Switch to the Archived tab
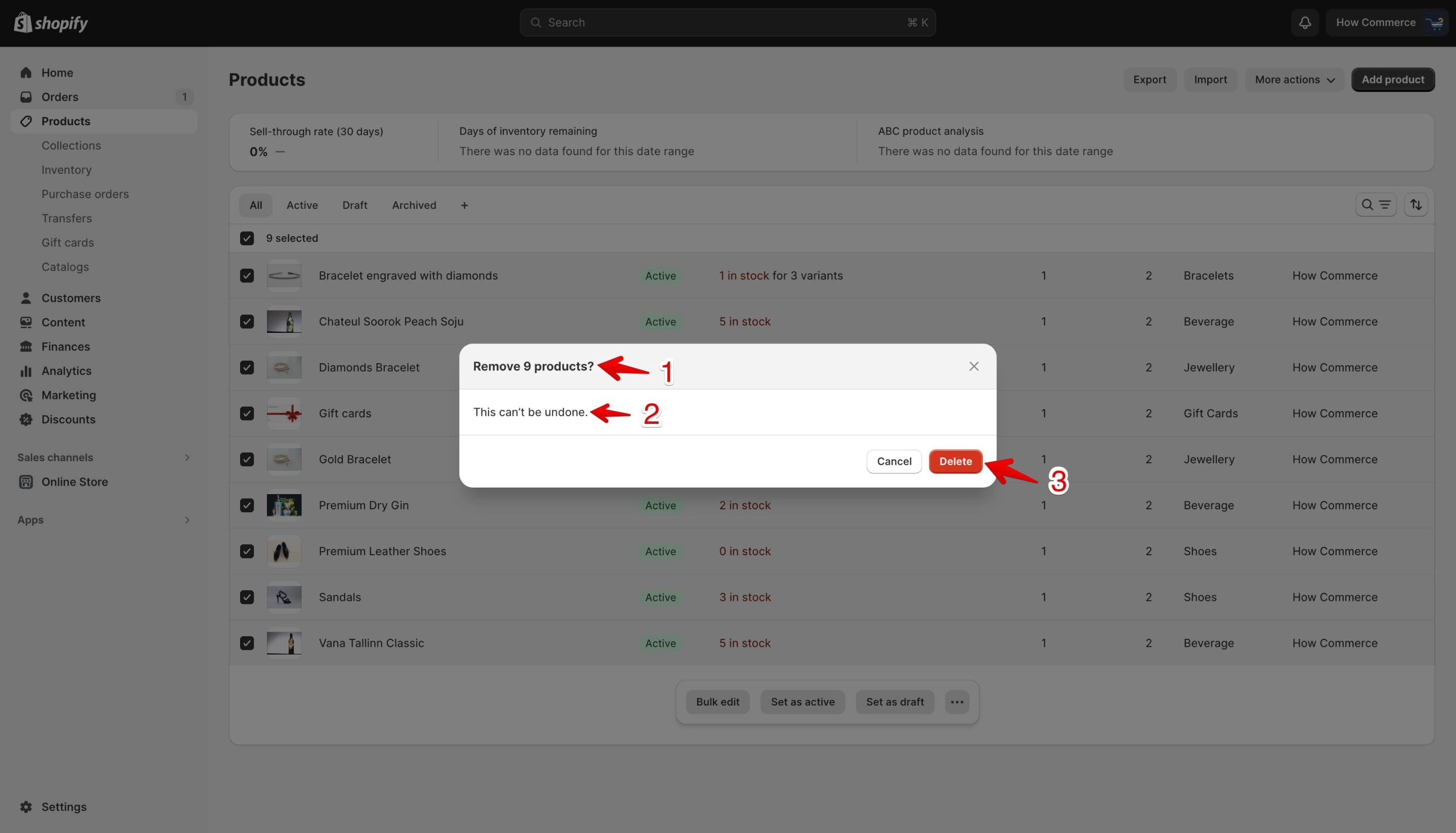Viewport: 1456px width, 833px height. pyautogui.click(x=414, y=205)
